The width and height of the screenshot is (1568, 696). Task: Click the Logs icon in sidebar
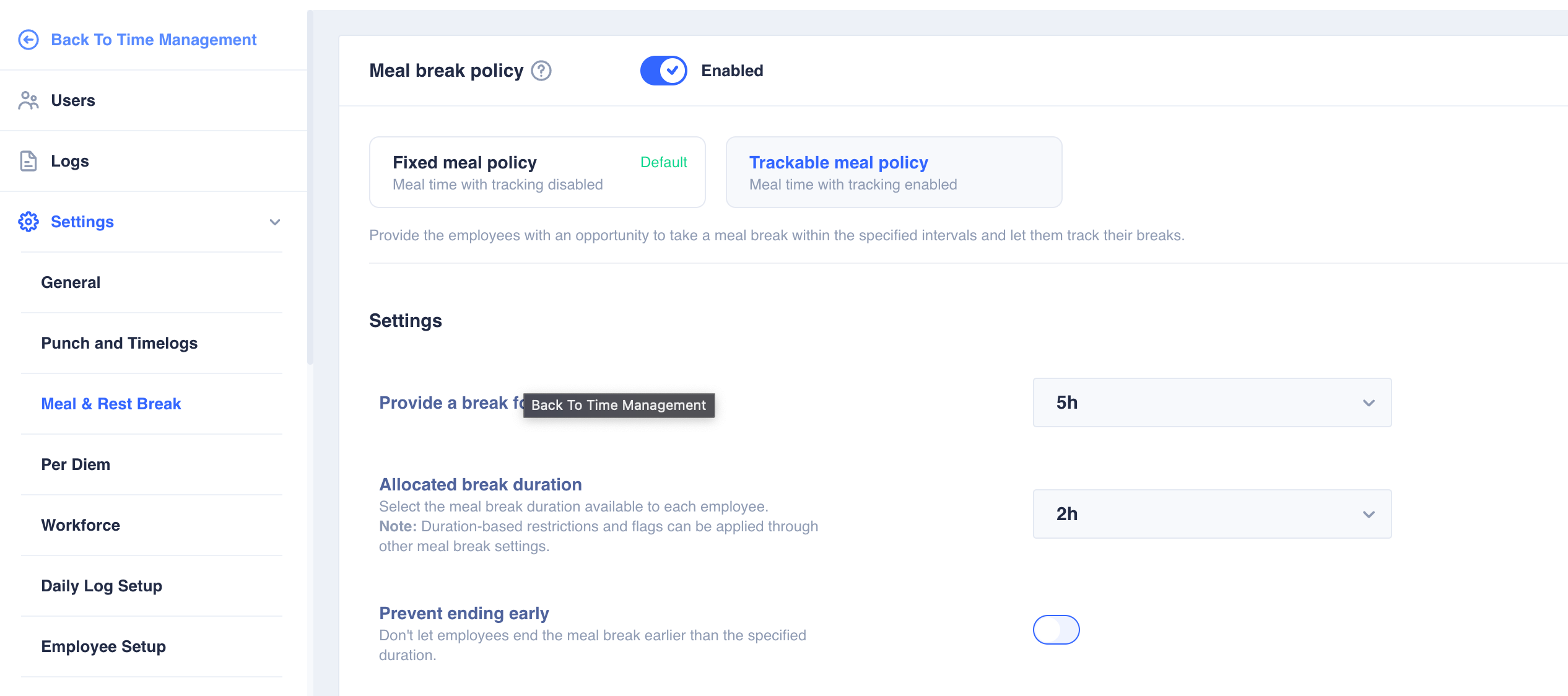point(28,161)
